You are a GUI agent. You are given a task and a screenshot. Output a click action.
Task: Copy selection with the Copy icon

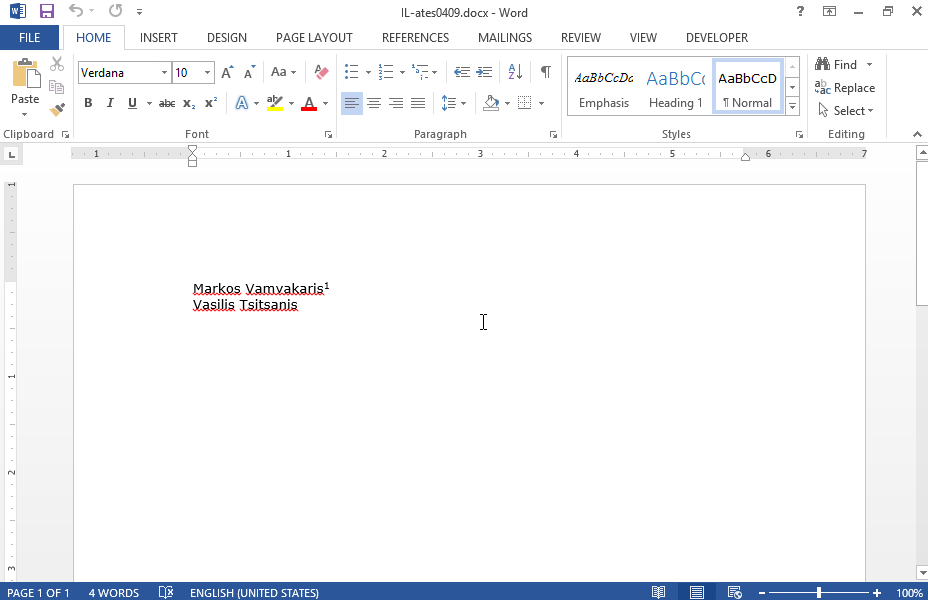[57, 87]
